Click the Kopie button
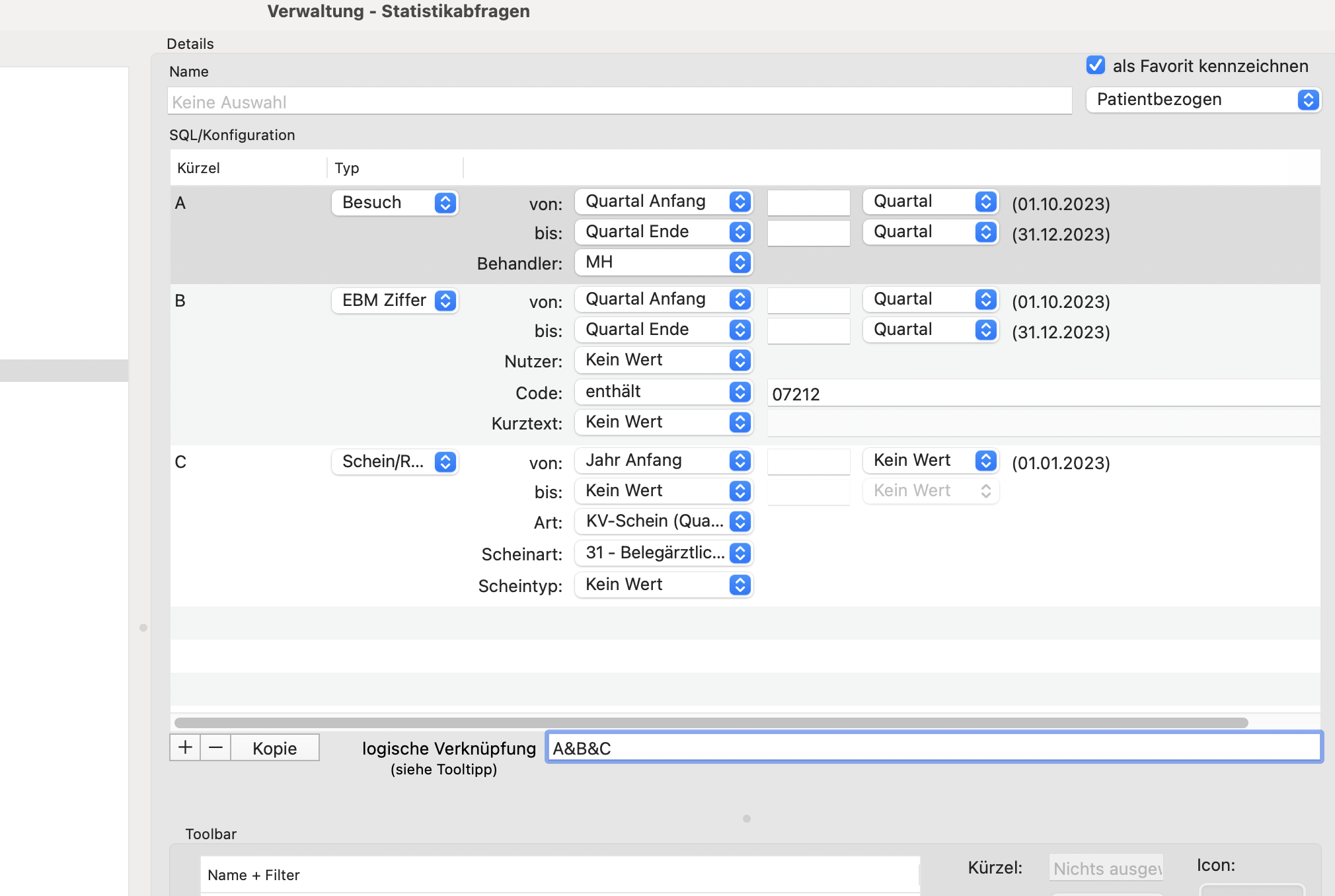 (275, 747)
